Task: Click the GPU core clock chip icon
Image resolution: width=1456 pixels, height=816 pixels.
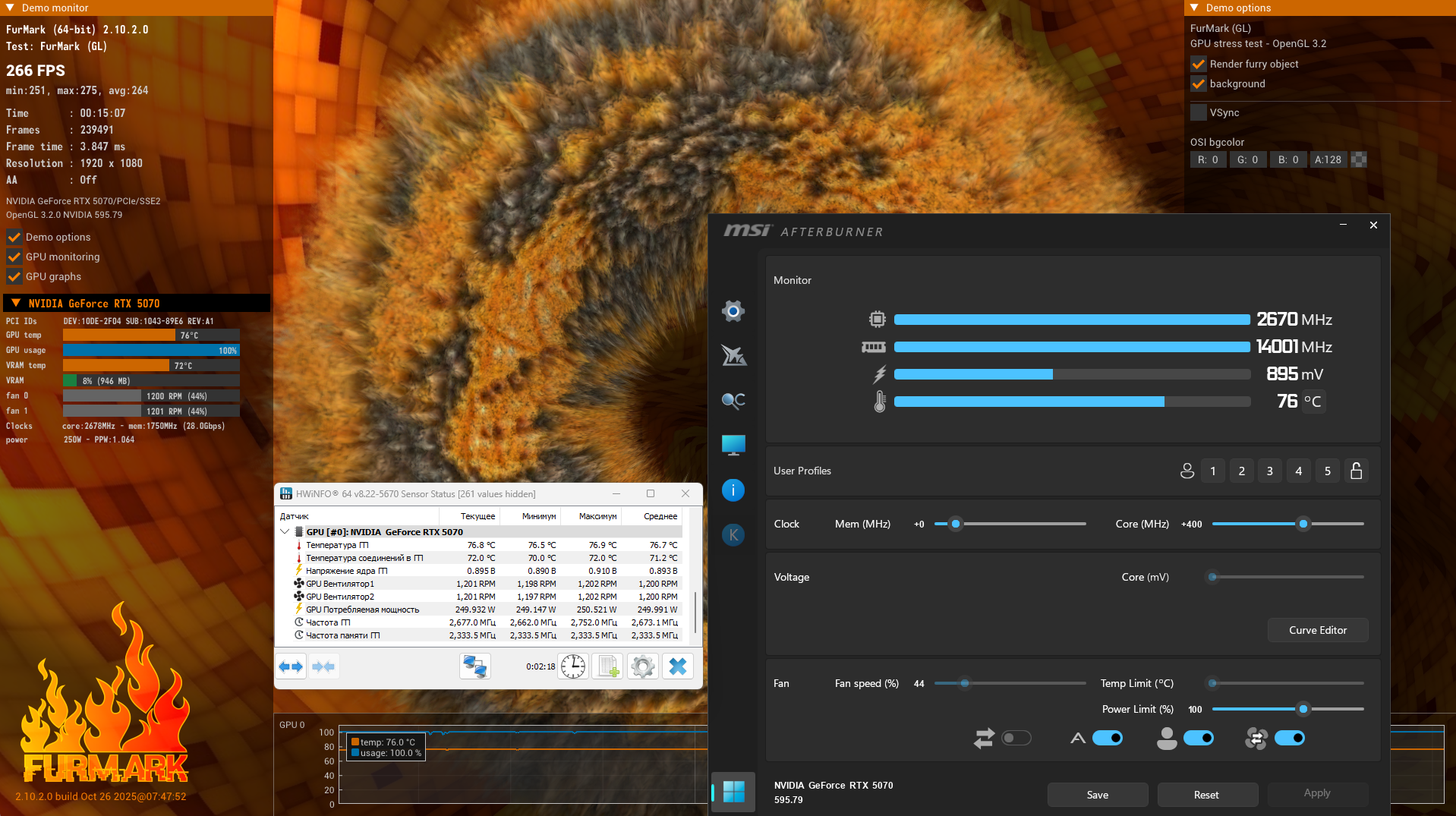Action: 878,320
